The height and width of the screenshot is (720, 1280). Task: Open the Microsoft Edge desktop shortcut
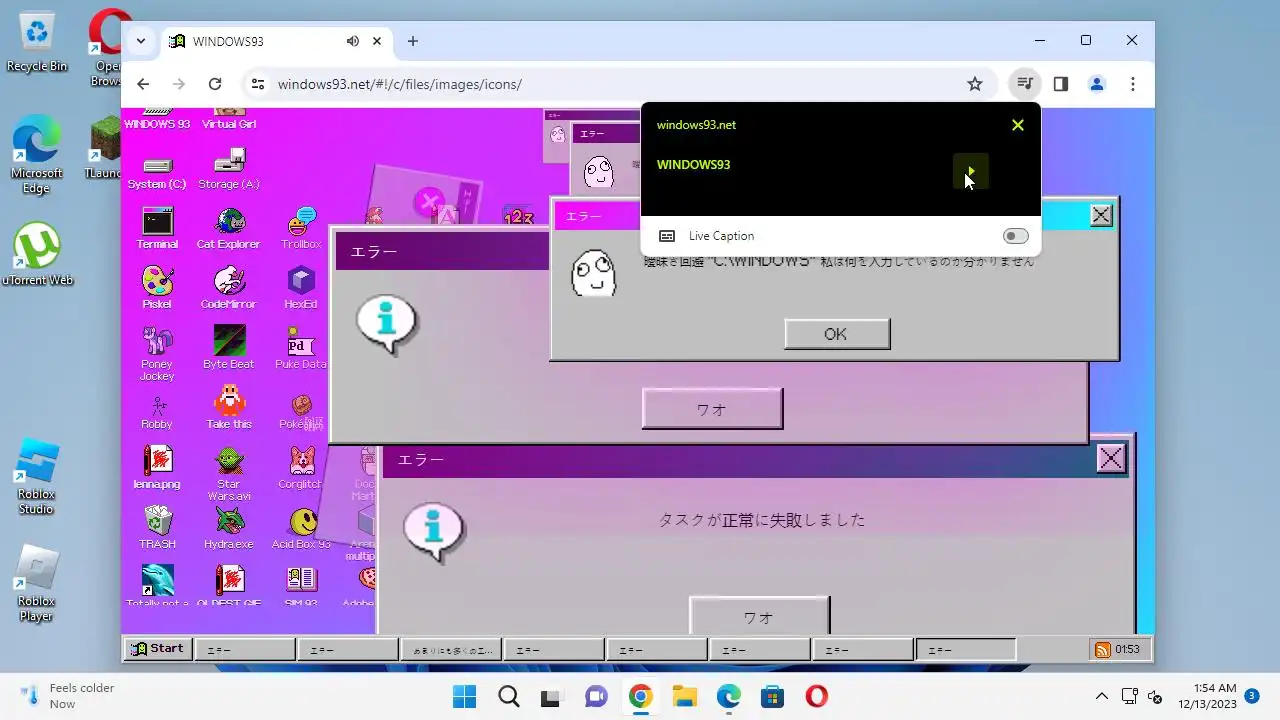coord(37,155)
